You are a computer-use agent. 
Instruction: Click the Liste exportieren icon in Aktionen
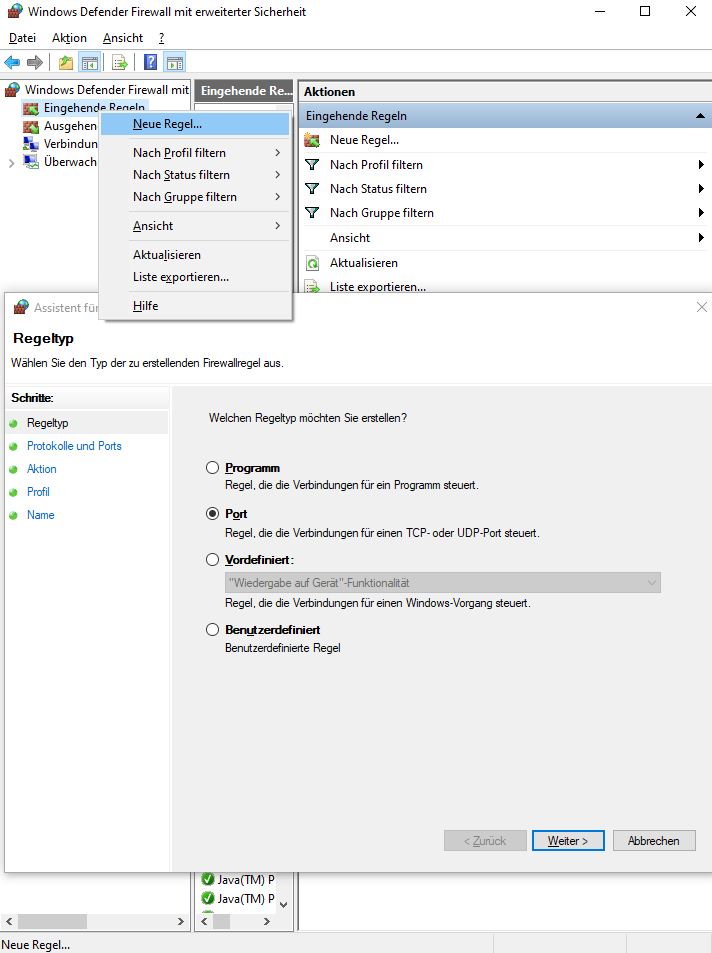(312, 286)
